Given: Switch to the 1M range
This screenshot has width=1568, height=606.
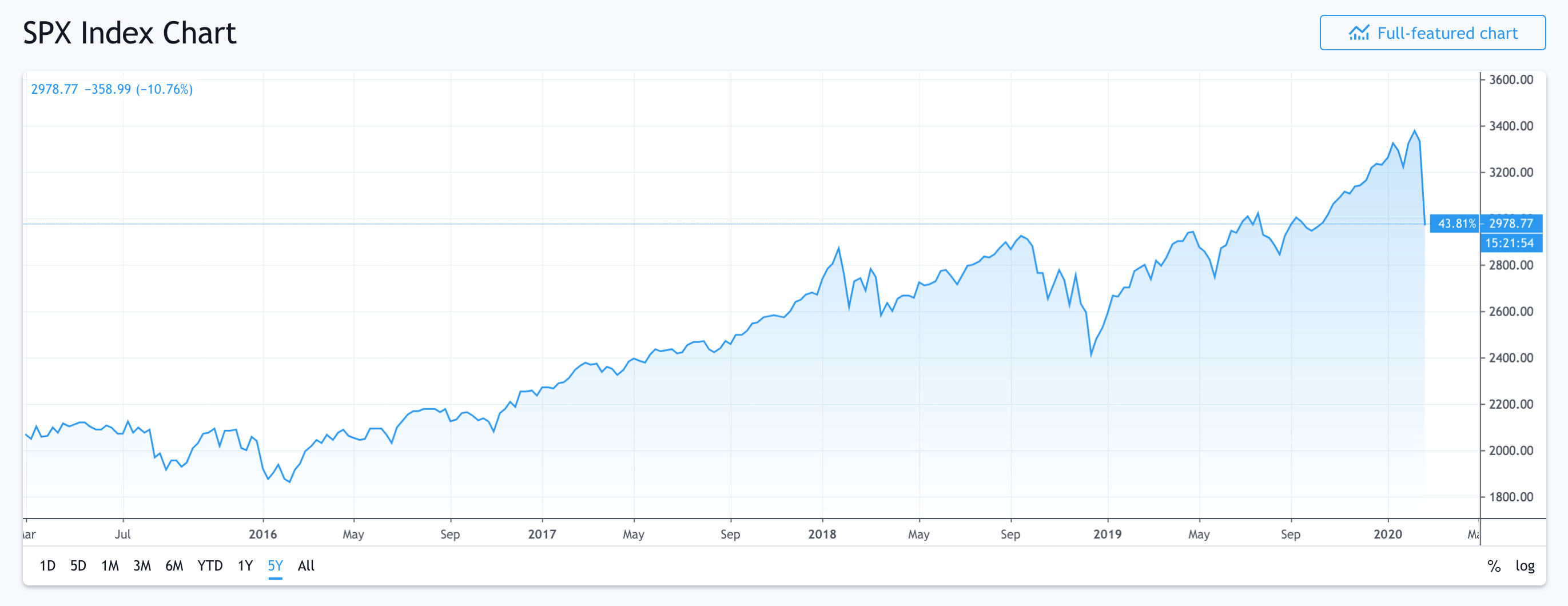Looking at the screenshot, I should point(110,566).
